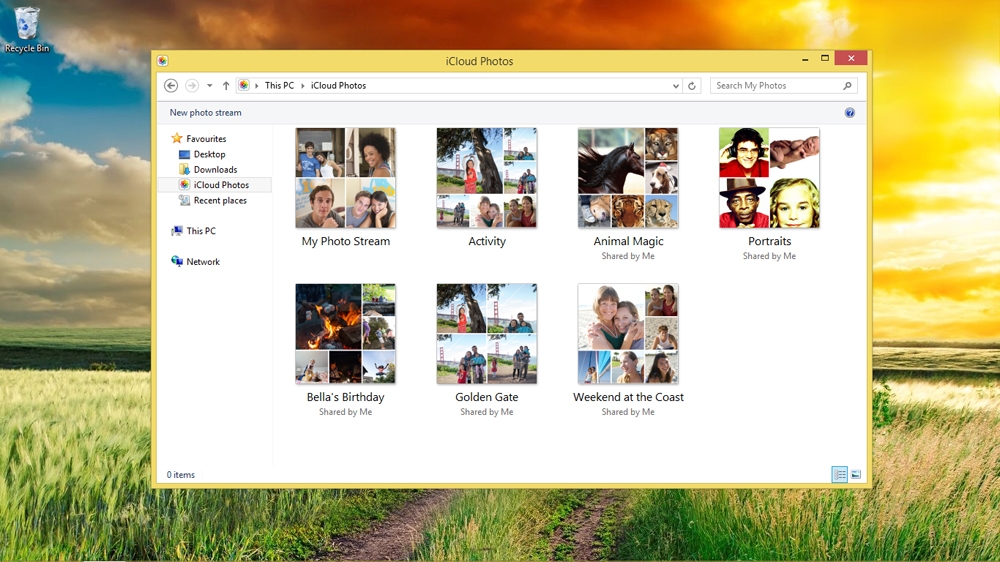Image resolution: width=1000 pixels, height=562 pixels.
Task: Open the Weekend at the Coast thumbnail
Action: [628, 334]
